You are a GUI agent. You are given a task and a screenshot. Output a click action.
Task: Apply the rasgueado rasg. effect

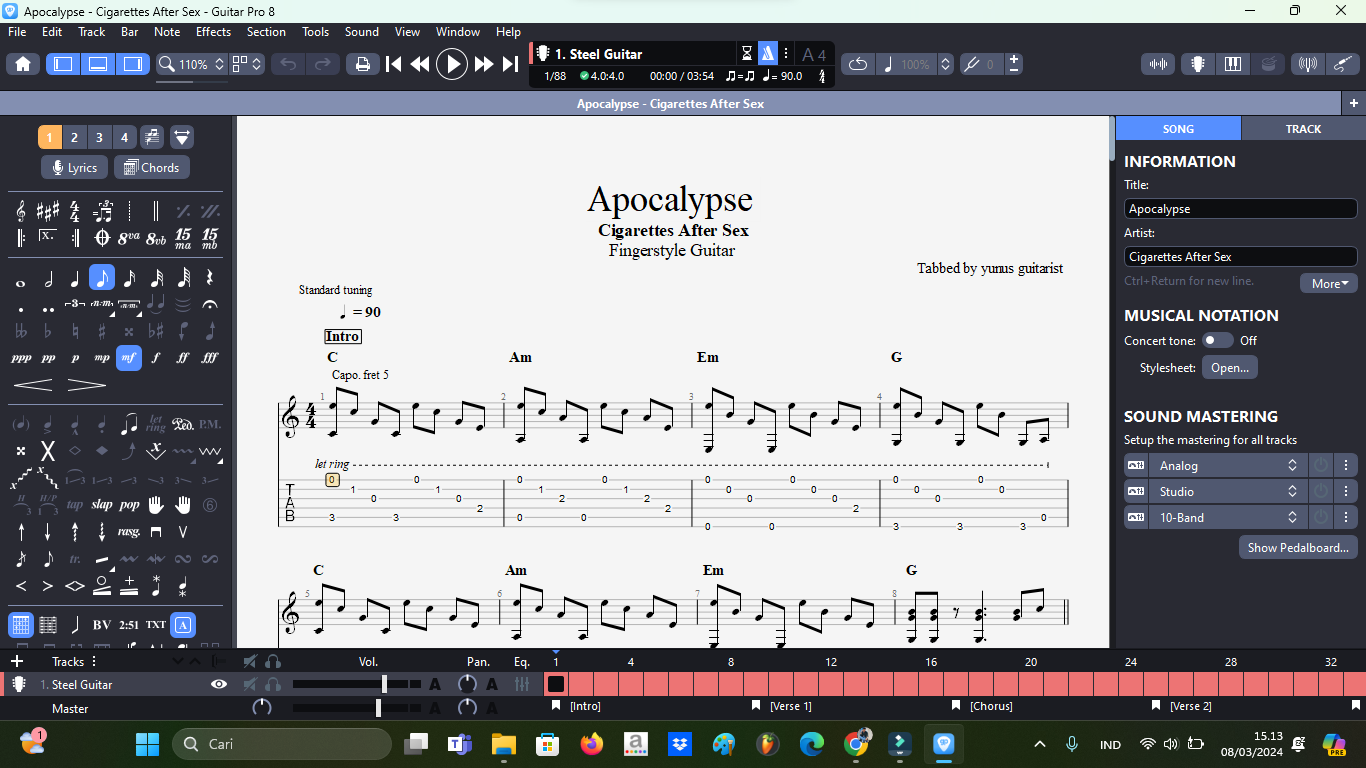(x=129, y=531)
